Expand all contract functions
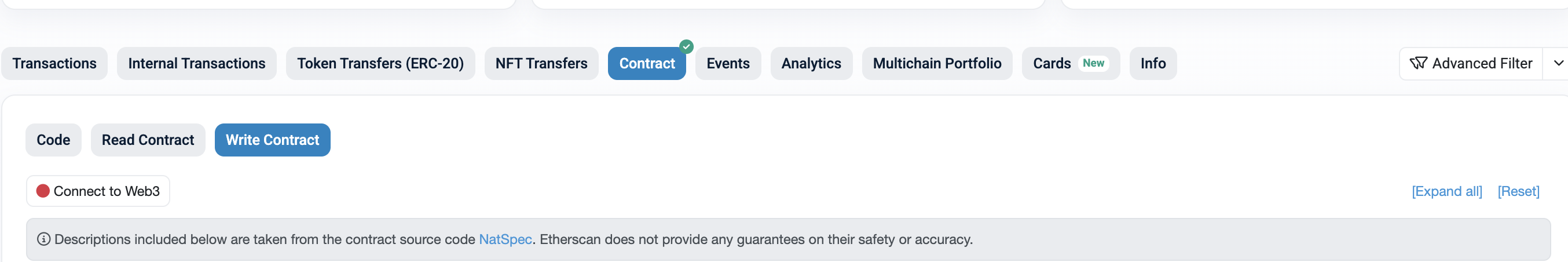Screen dimensions: 1568x262 coord(1446,191)
